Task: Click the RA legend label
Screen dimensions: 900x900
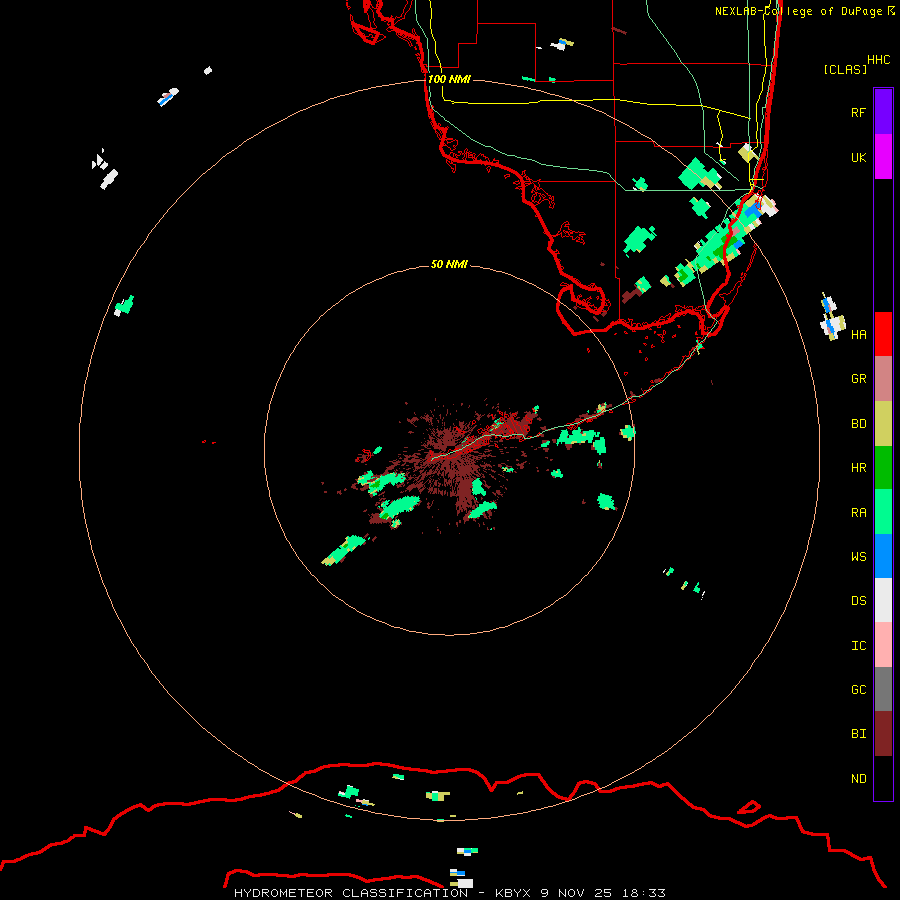Action: tap(858, 513)
